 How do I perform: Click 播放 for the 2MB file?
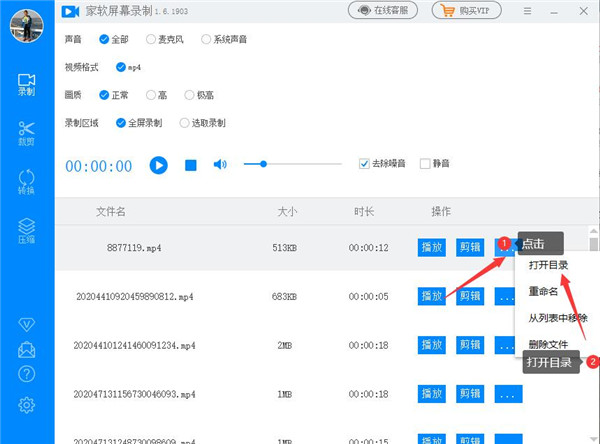[x=432, y=345]
